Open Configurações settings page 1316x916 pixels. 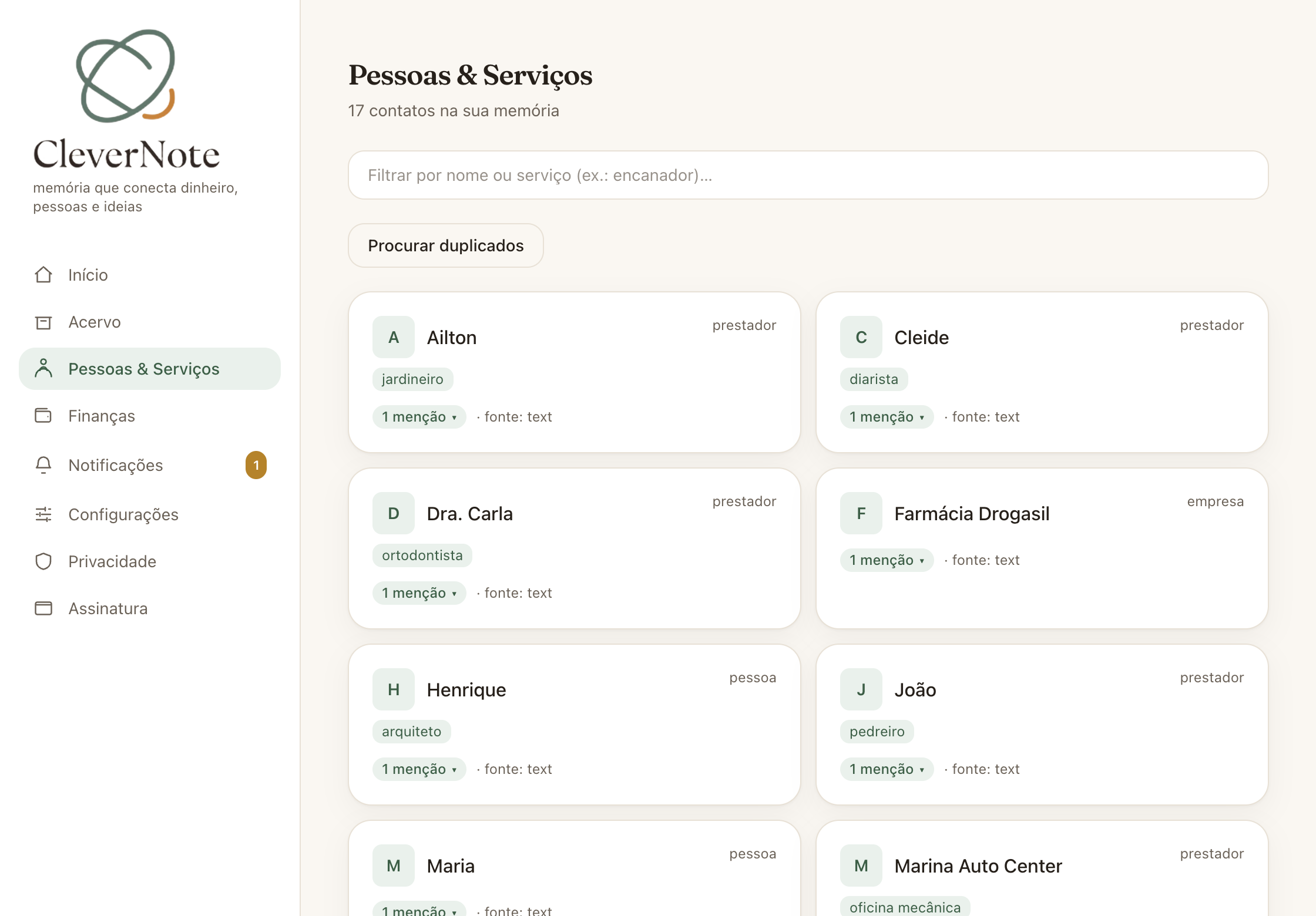tap(150, 514)
